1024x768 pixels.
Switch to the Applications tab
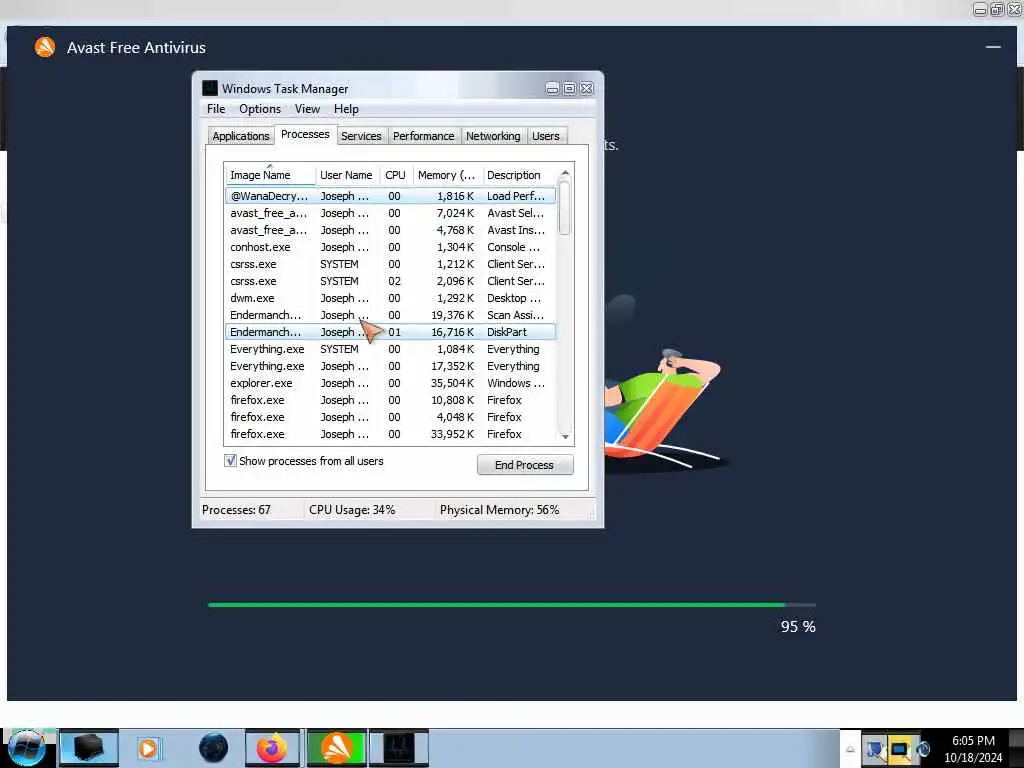coord(240,136)
